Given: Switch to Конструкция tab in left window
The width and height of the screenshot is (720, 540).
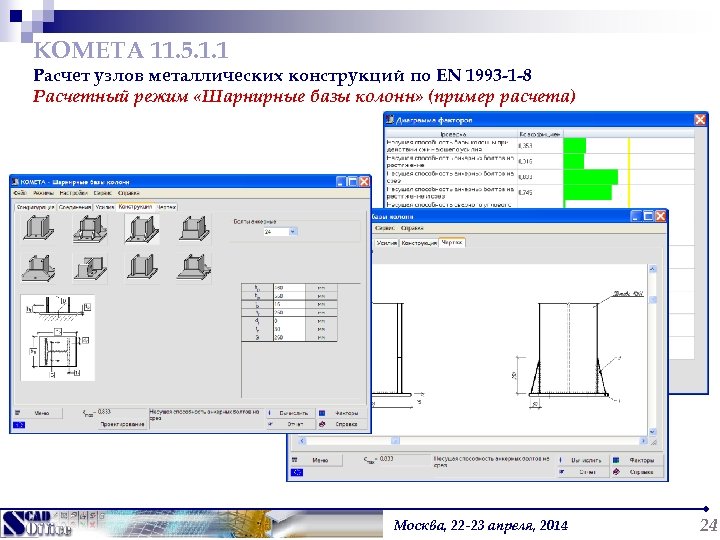Looking at the screenshot, I should pos(135,207).
